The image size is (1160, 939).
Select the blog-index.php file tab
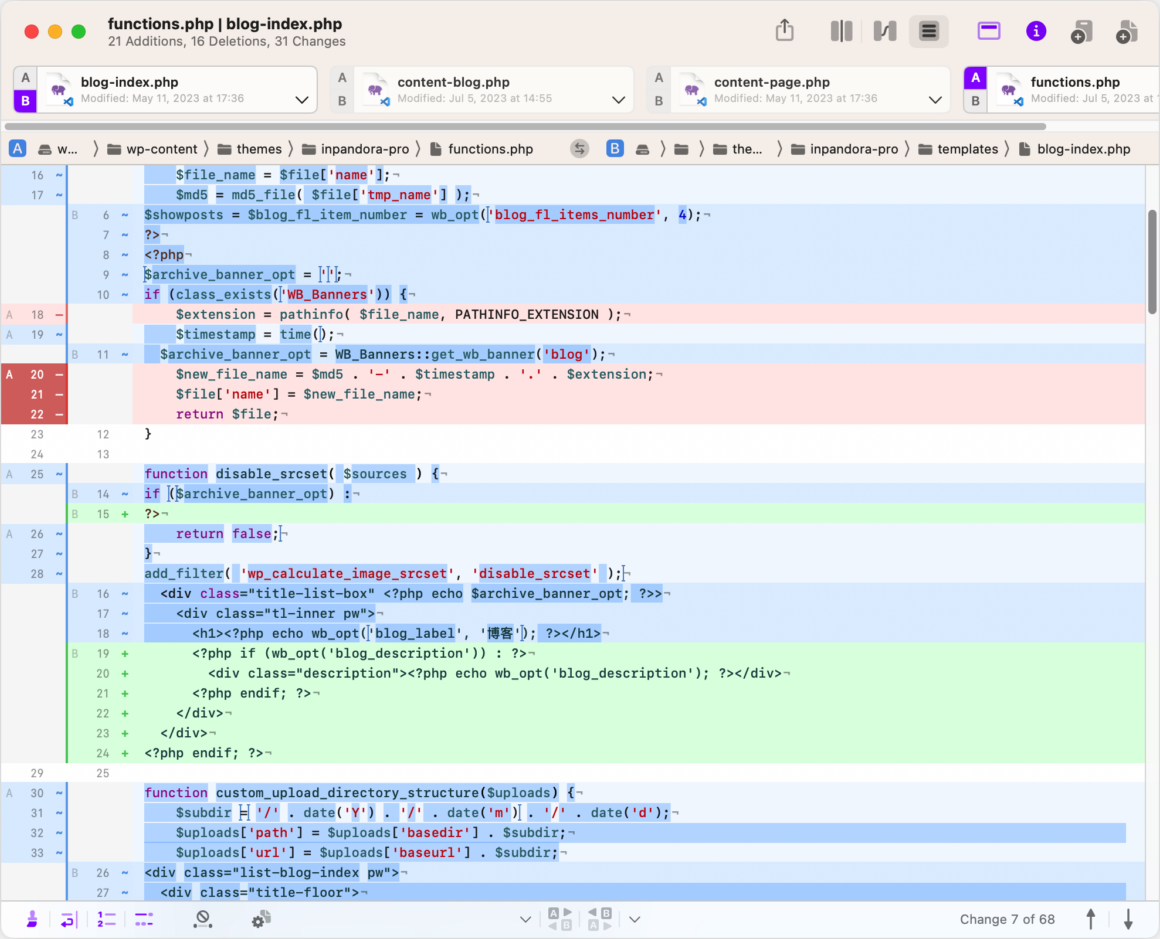point(166,90)
